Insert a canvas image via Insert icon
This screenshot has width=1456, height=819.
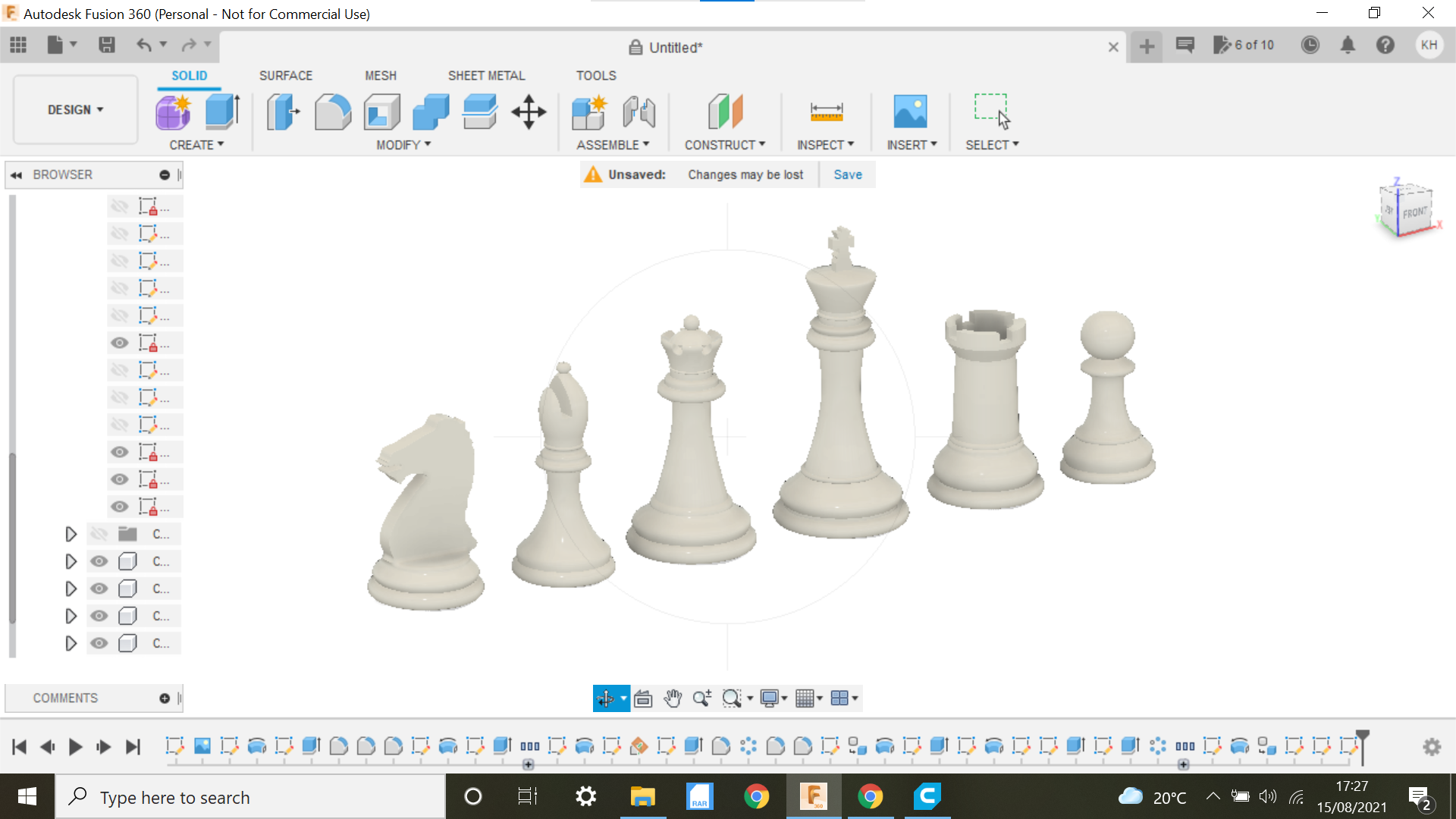pos(912,111)
